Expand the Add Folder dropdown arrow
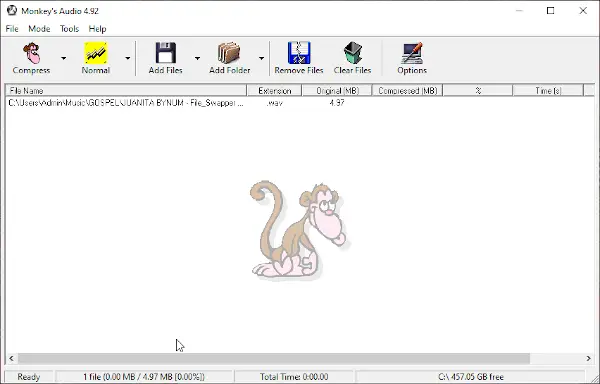600x384 pixels. (261, 58)
